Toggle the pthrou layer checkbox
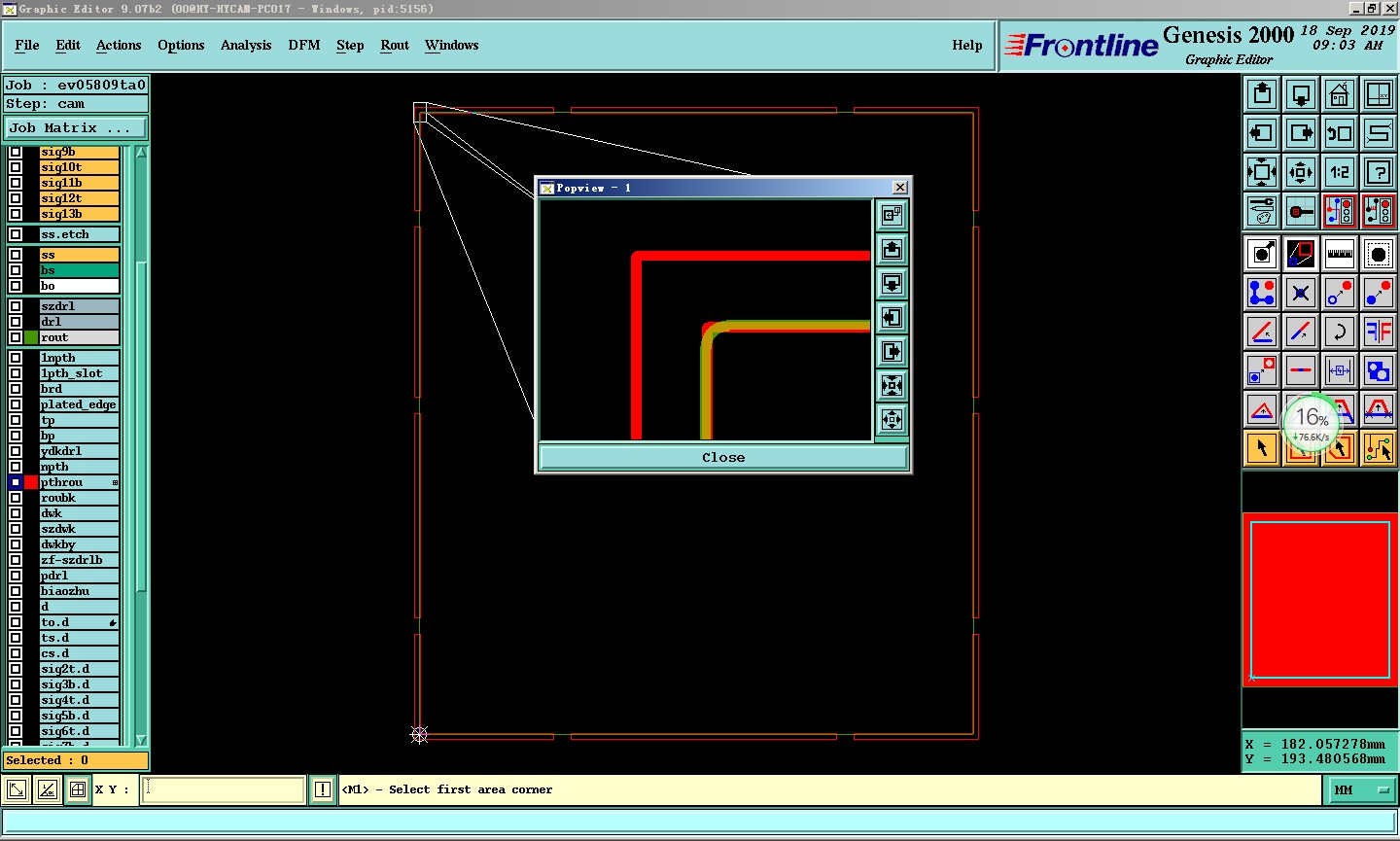This screenshot has width=1400, height=841. 16,482
